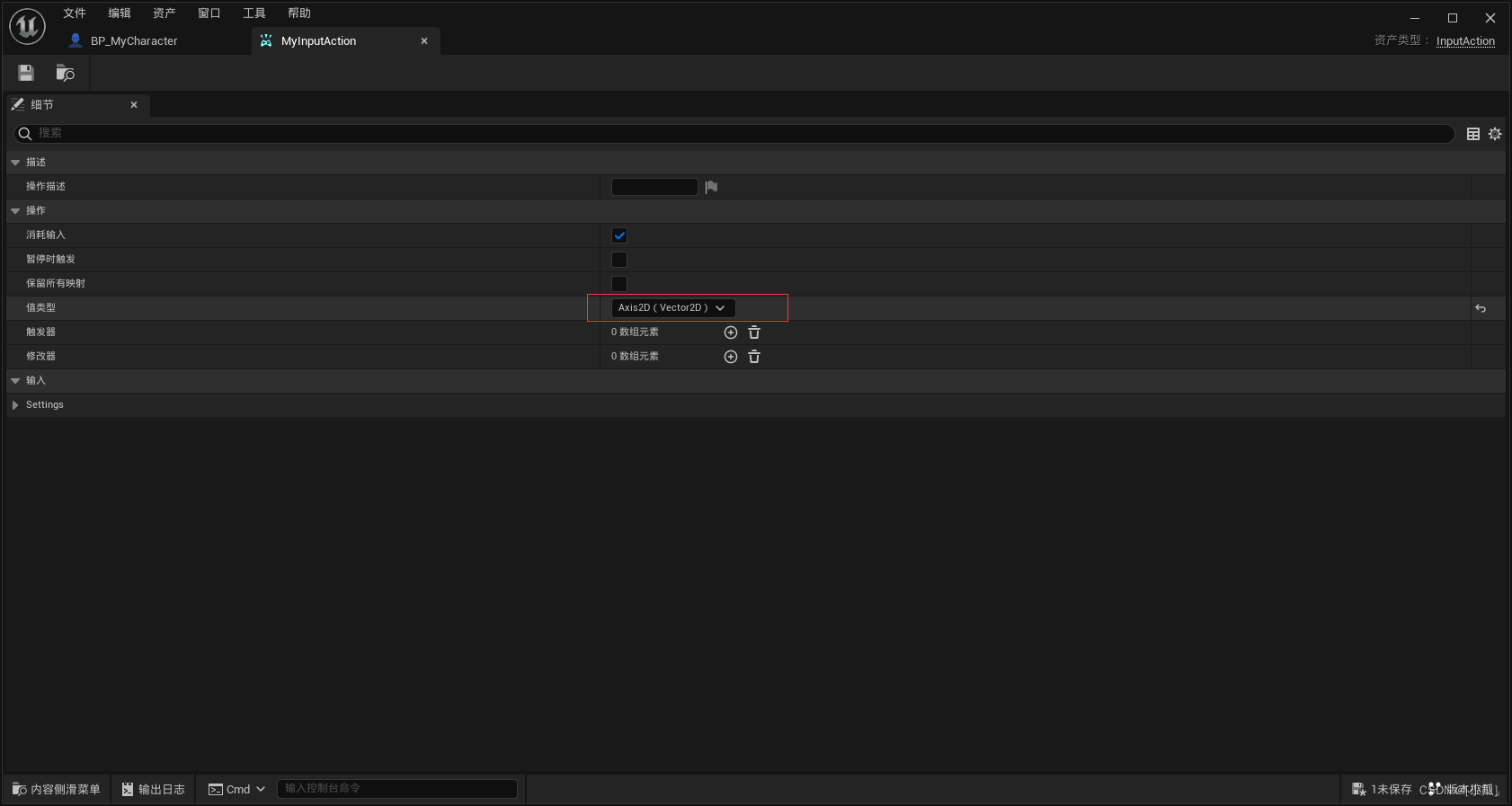This screenshot has height=806, width=1512.
Task: Click the MyInputAction tab icon
Action: pyautogui.click(x=266, y=40)
